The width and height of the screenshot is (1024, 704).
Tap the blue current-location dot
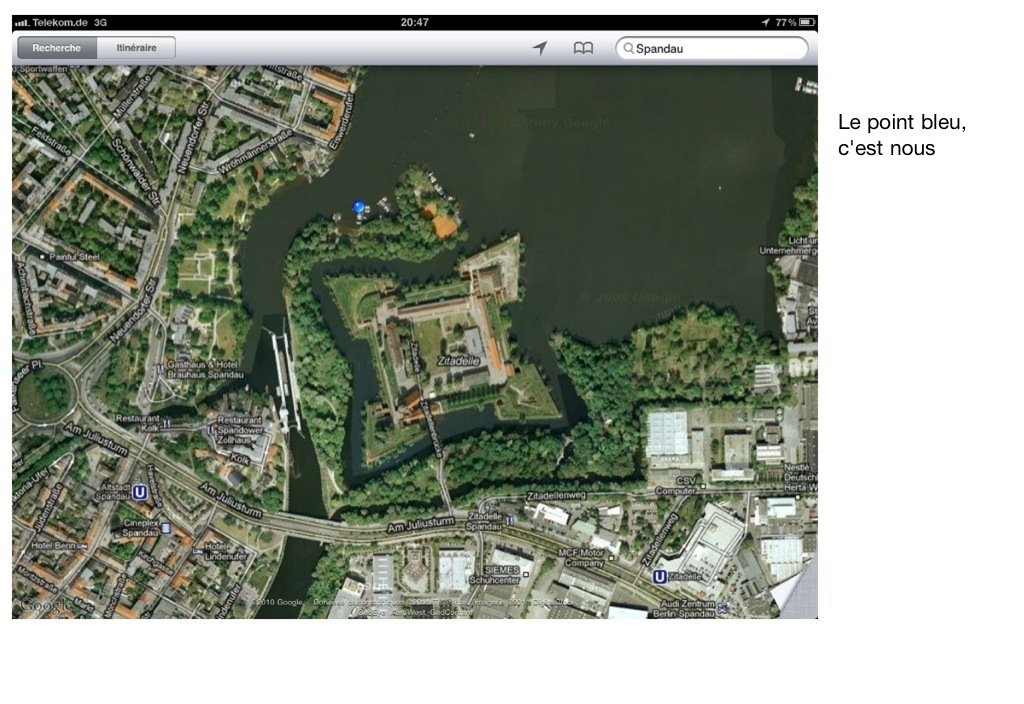pos(359,207)
